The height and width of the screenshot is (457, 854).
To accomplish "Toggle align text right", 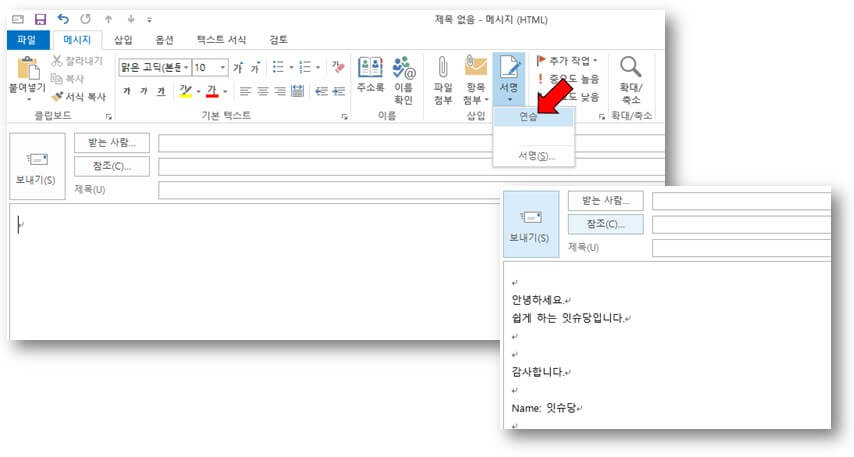I will (x=280, y=92).
